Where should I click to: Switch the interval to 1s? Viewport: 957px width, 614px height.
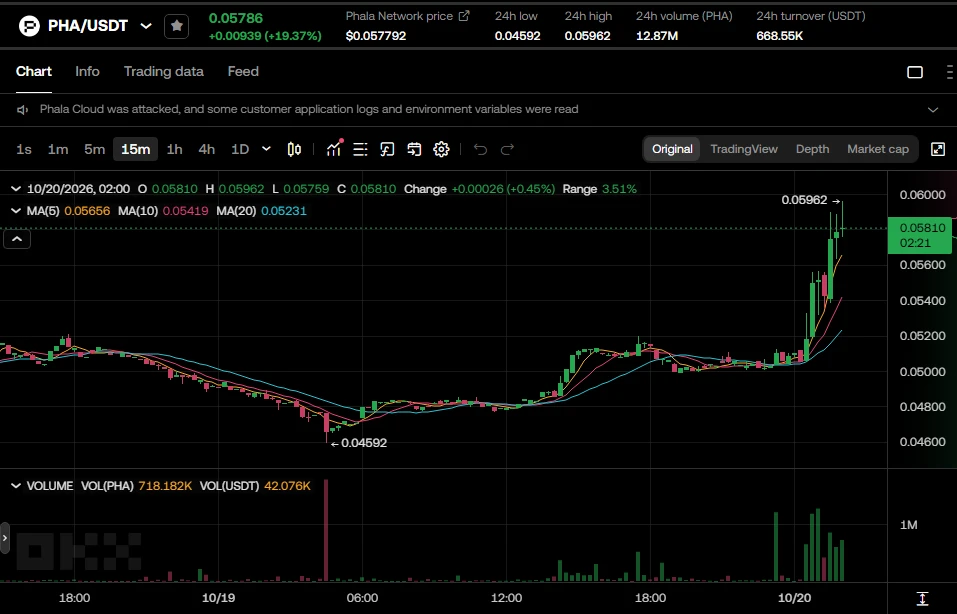coord(24,150)
